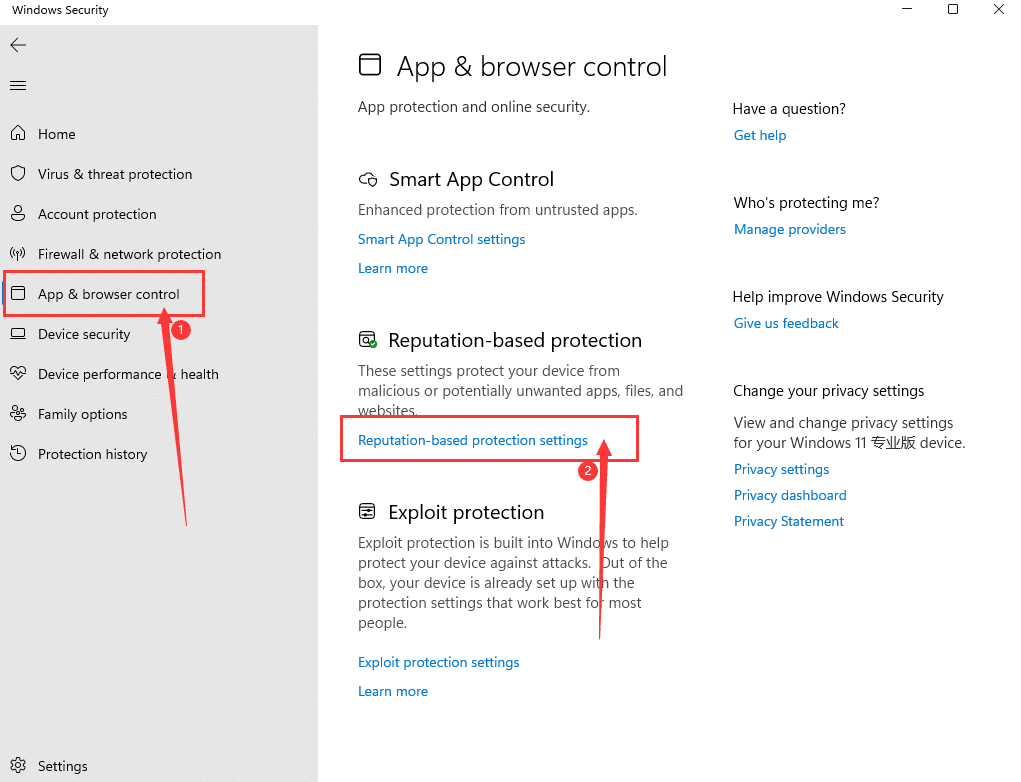Screen dimensions: 1021x782
Task: Click the Home house icon
Action: [18, 133]
